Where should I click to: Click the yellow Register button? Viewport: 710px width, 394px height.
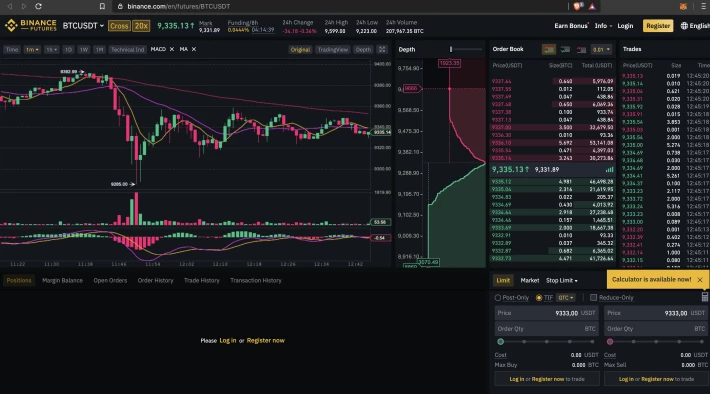[658, 26]
